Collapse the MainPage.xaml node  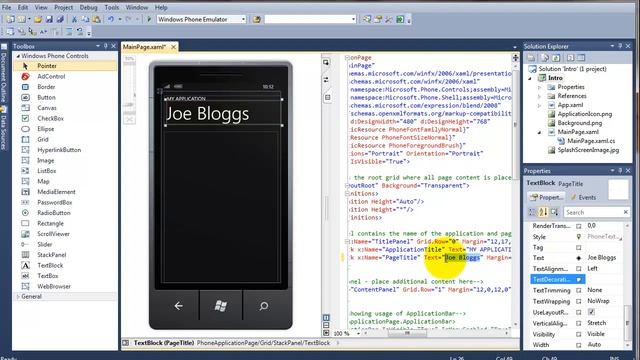[539, 132]
